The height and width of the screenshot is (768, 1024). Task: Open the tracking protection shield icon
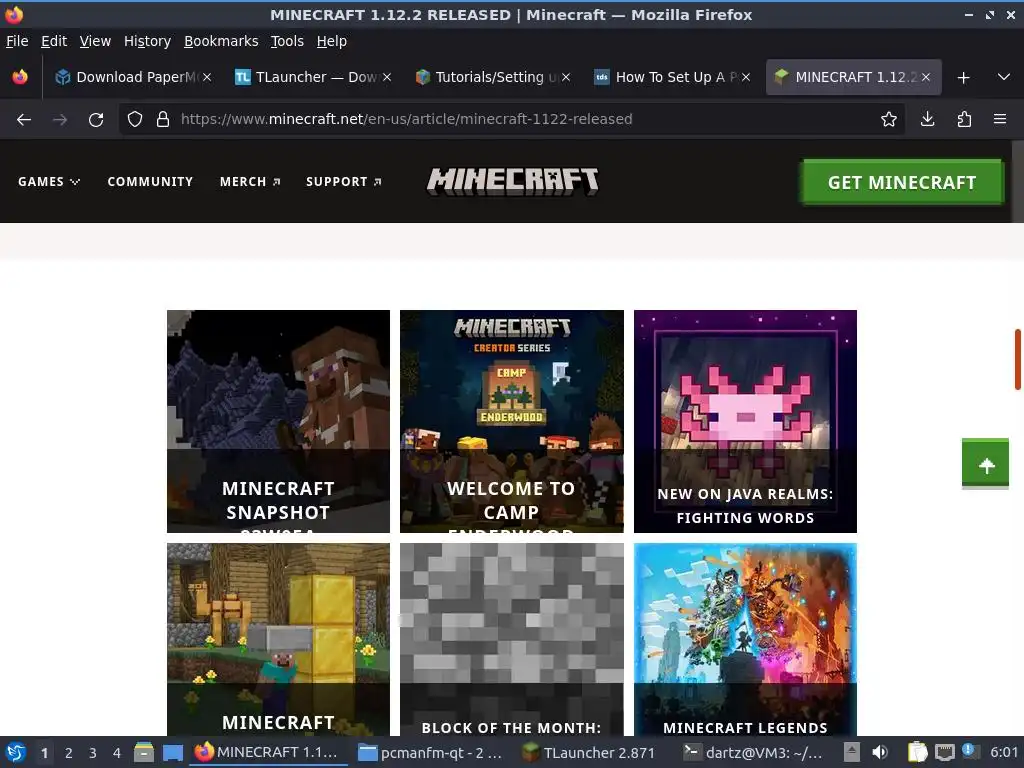tap(135, 119)
